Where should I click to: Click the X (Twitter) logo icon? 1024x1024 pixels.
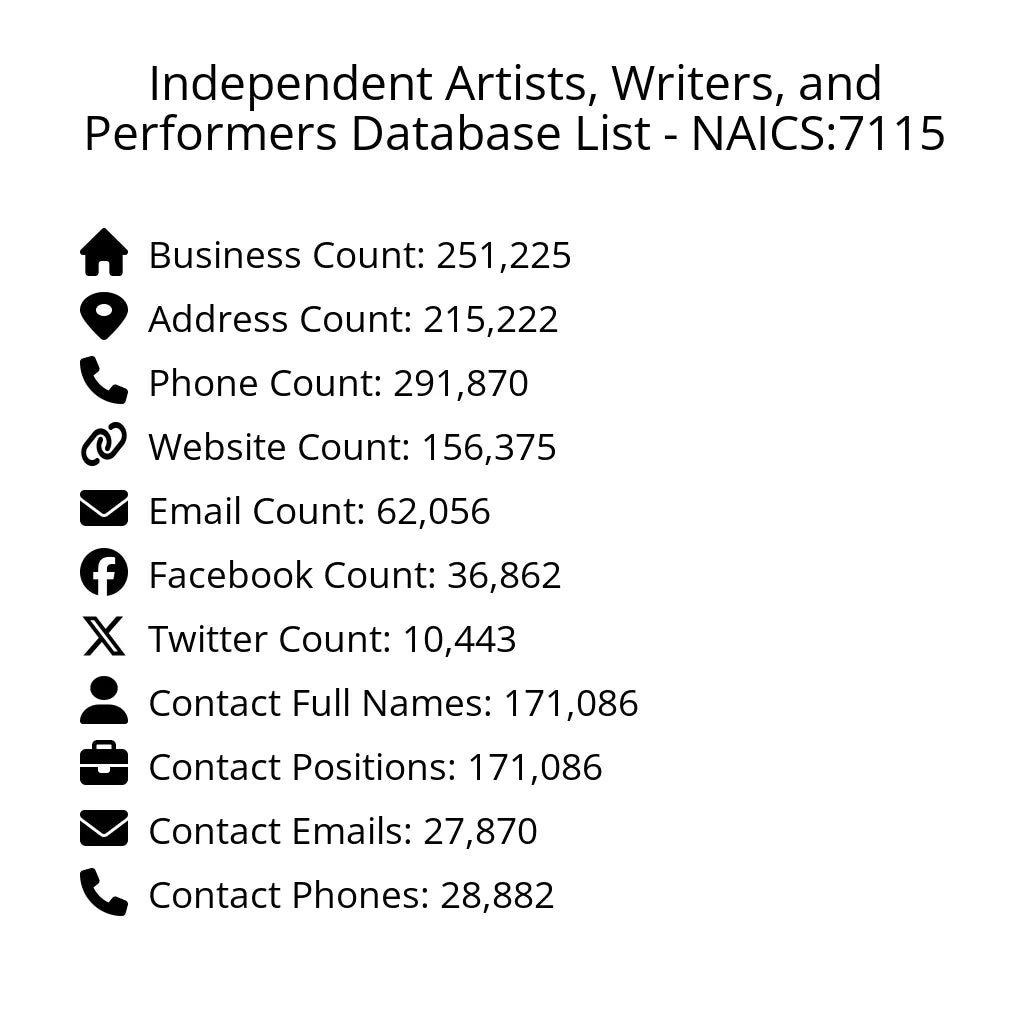tap(104, 637)
